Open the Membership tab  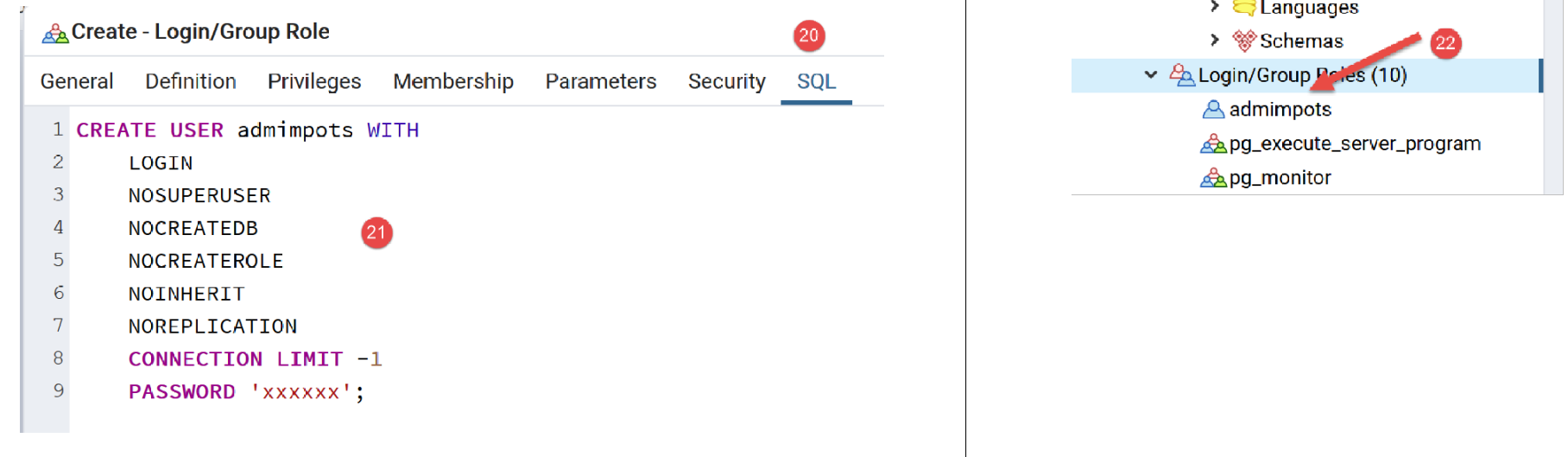click(x=453, y=81)
